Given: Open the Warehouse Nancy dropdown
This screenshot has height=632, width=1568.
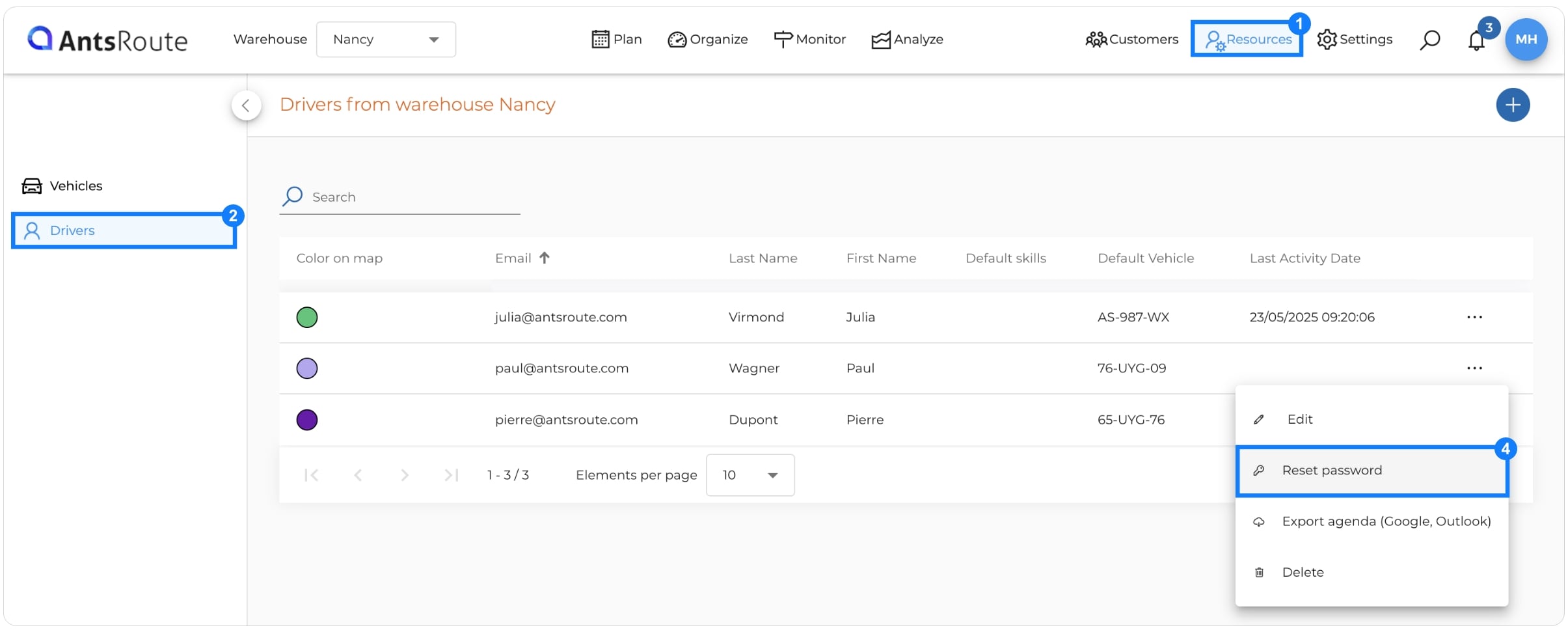Looking at the screenshot, I should [386, 40].
